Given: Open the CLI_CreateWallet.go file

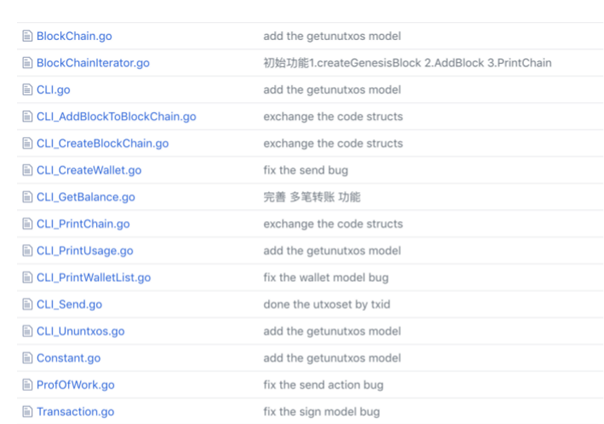Looking at the screenshot, I should 89,170.
